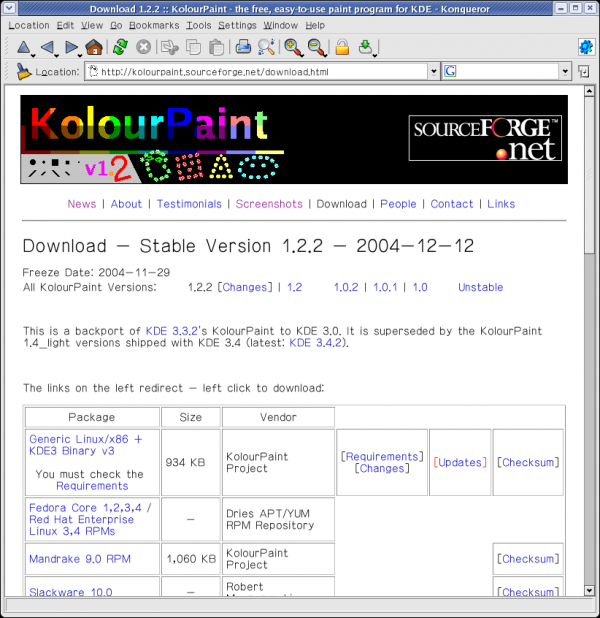Image resolution: width=600 pixels, height=618 pixels.
Task: Click the "934 KB" size cell
Action: pos(191,462)
